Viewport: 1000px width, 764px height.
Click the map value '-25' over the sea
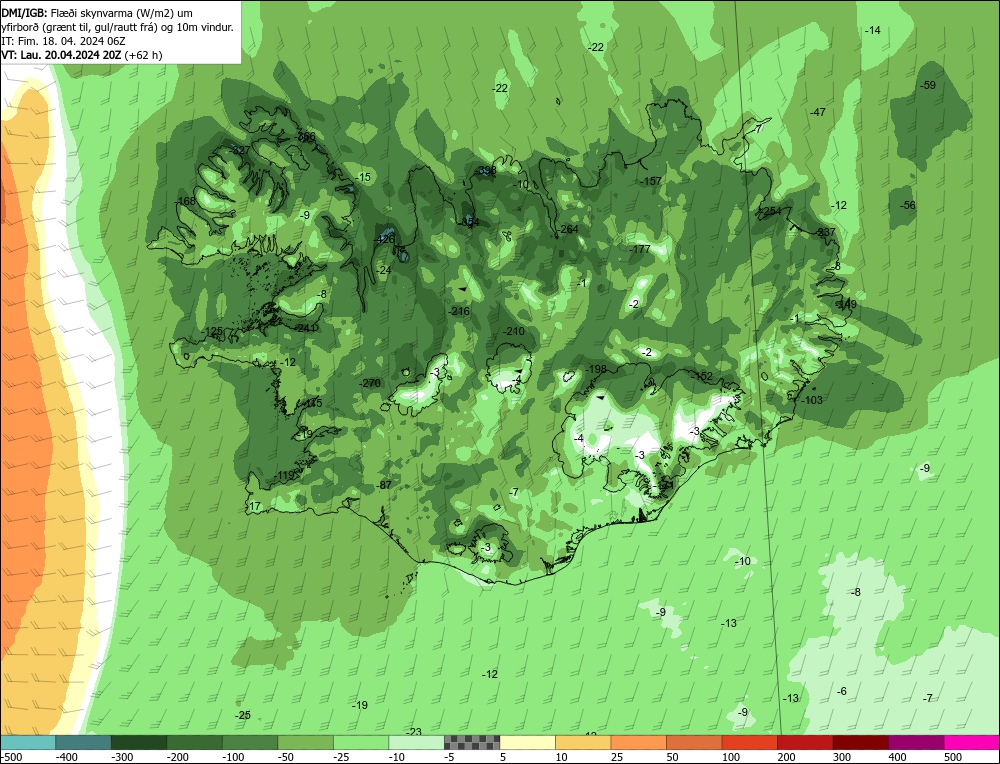(243, 716)
